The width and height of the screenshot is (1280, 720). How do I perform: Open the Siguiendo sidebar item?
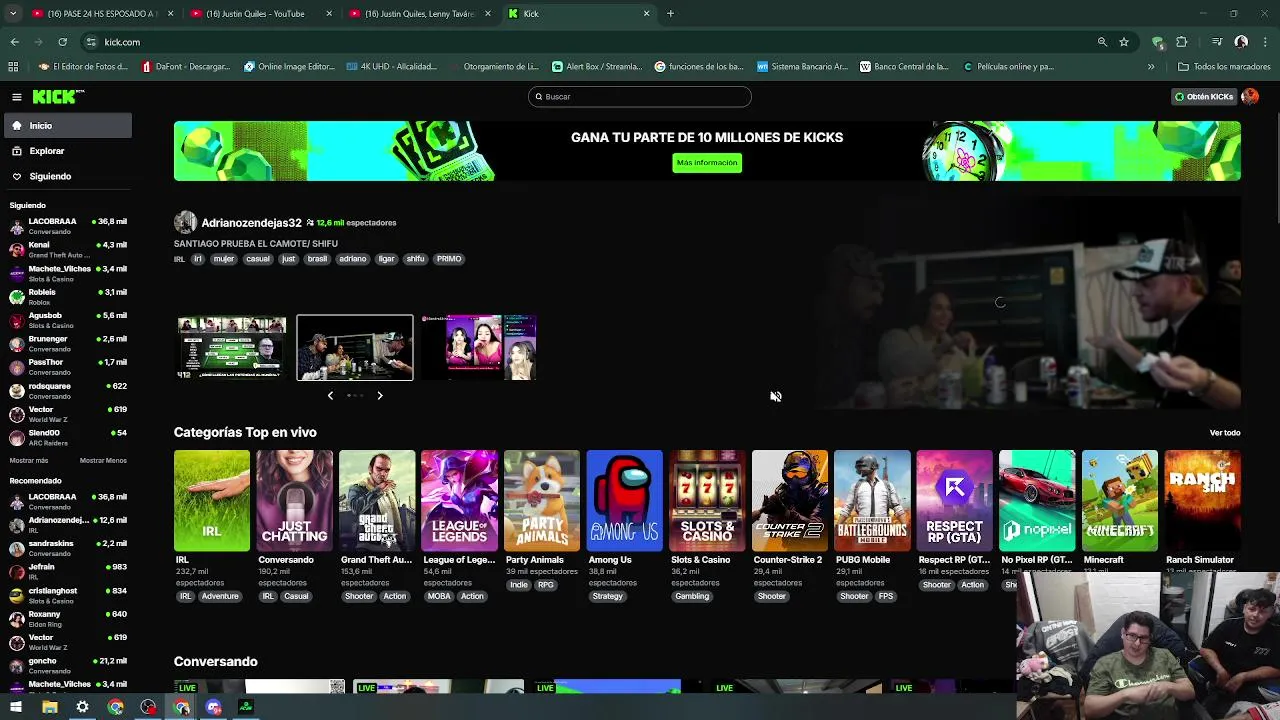tap(66, 176)
